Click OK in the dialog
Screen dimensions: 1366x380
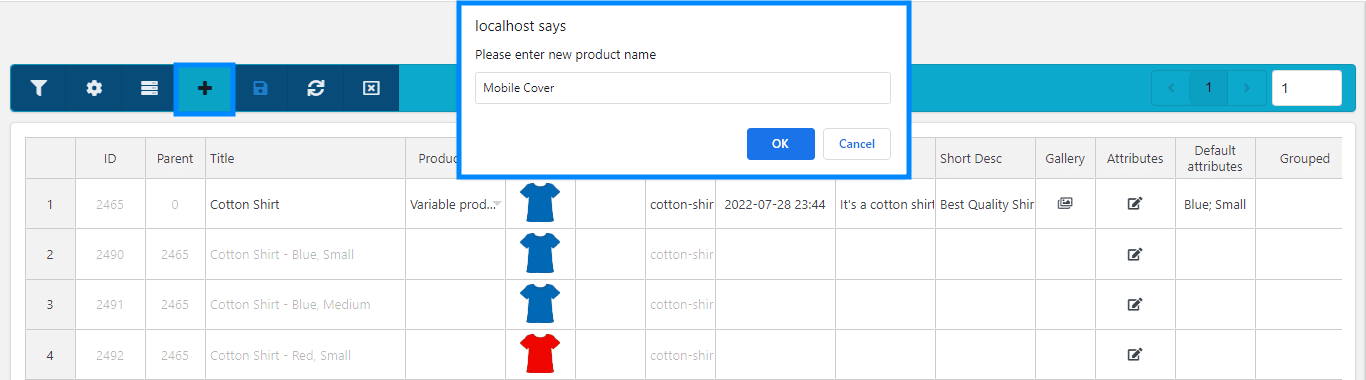click(x=781, y=144)
